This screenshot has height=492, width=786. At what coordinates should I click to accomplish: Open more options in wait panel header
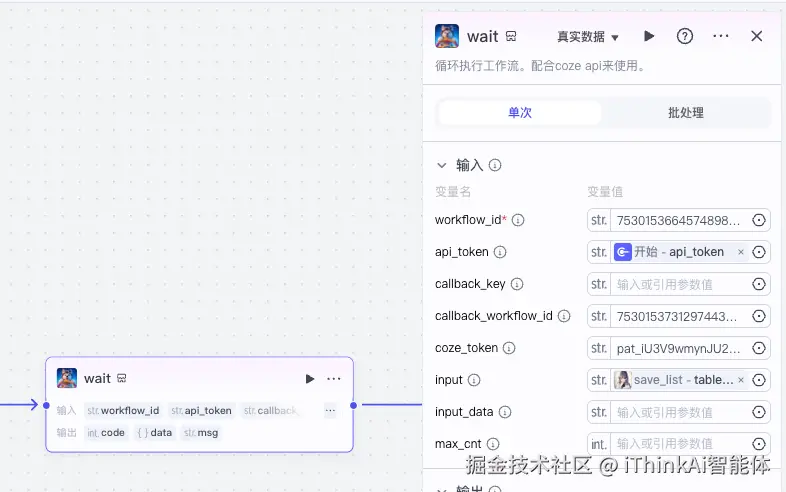coord(721,36)
